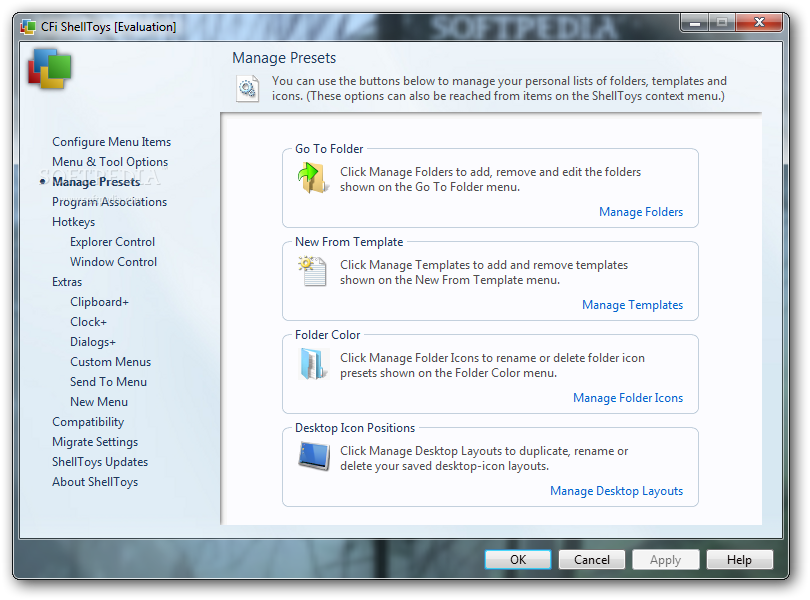Screen dimensions: 810x600
Task: Minimize the ShellToys window
Action: tap(695, 23)
